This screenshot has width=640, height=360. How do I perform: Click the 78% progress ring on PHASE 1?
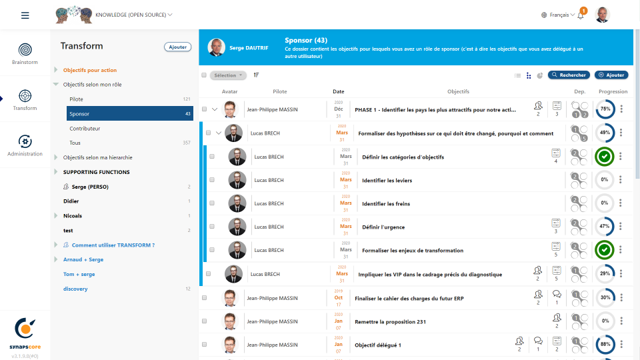coord(605,109)
